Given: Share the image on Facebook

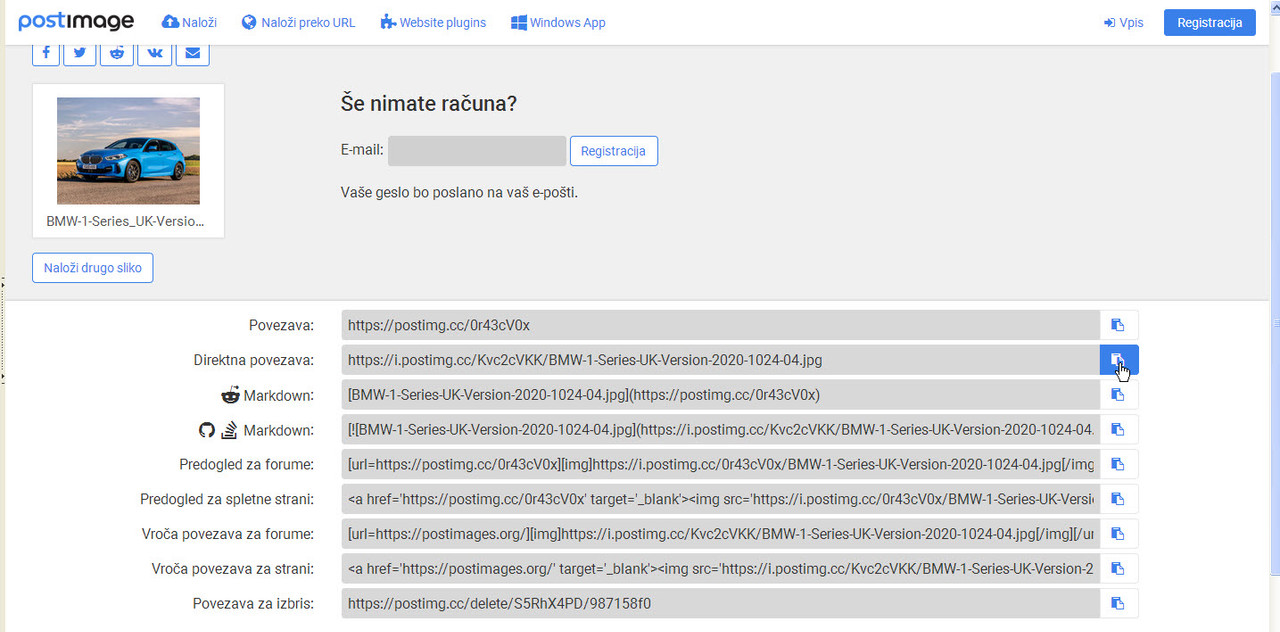Looking at the screenshot, I should (48, 54).
